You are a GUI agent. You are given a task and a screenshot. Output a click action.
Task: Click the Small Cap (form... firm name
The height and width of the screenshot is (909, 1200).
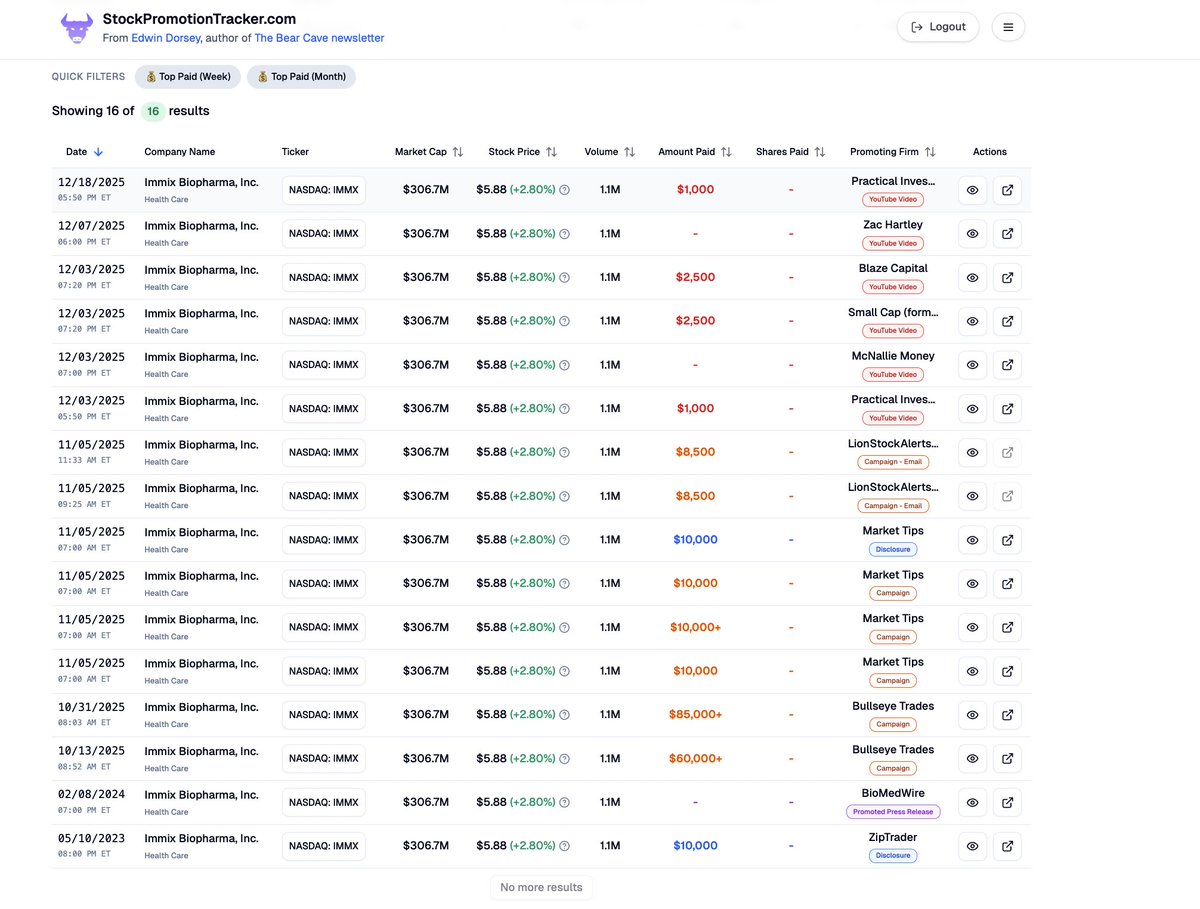point(893,312)
